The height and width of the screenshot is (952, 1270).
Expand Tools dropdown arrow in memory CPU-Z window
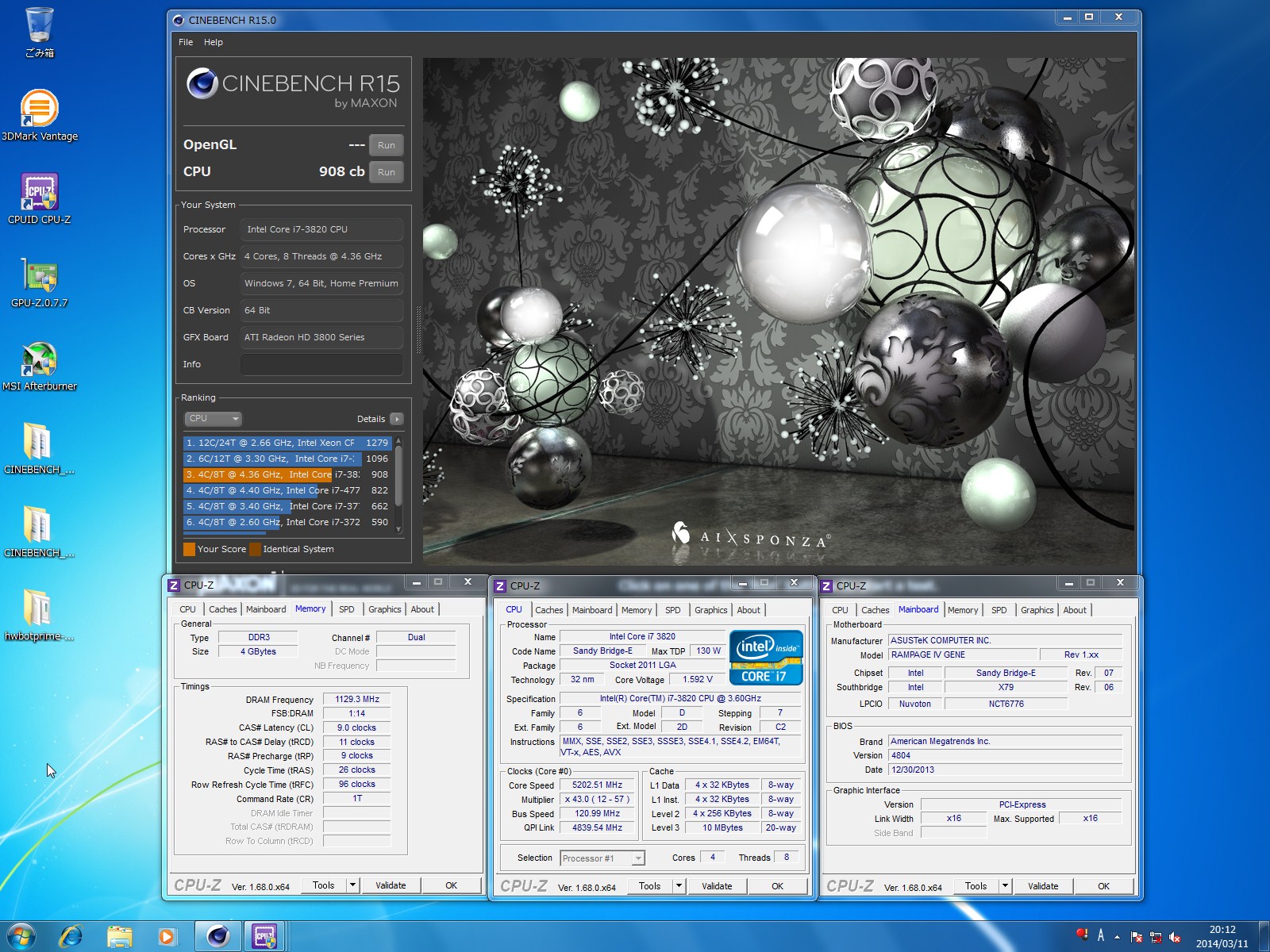click(x=353, y=885)
